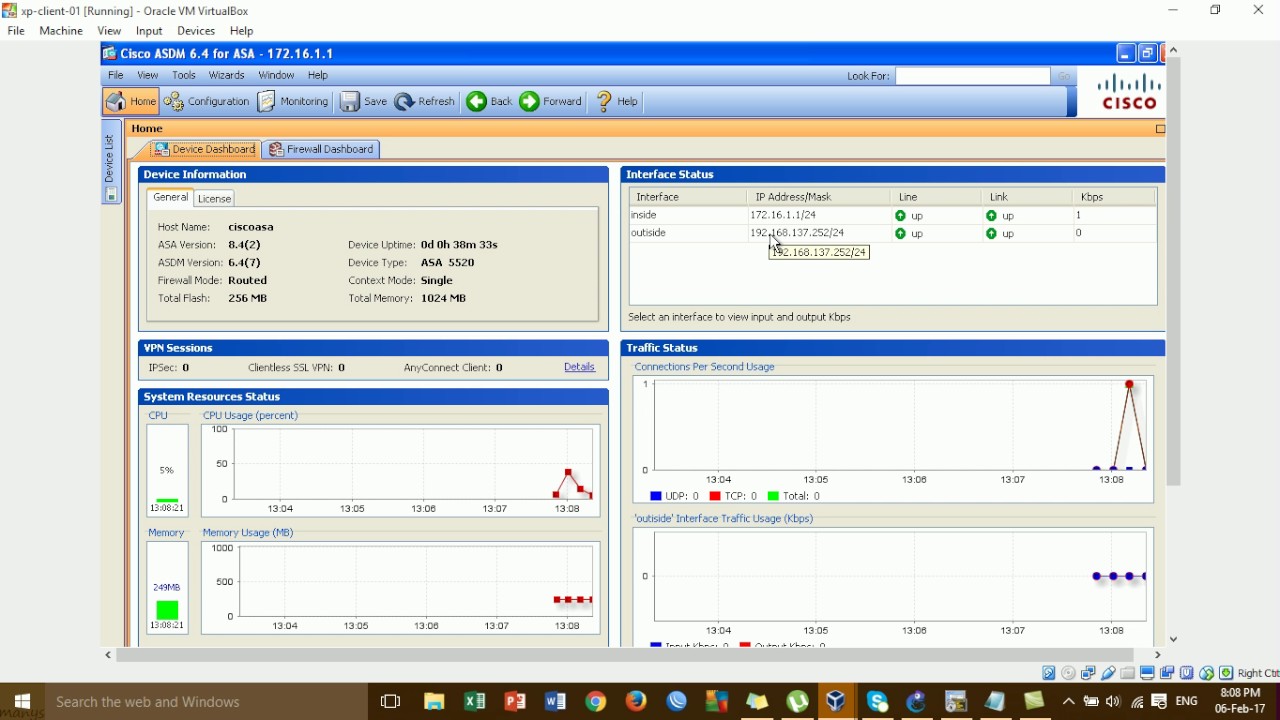Image resolution: width=1280 pixels, height=720 pixels.
Task: Click the IP Address/Mask column header
Action: 818,197
